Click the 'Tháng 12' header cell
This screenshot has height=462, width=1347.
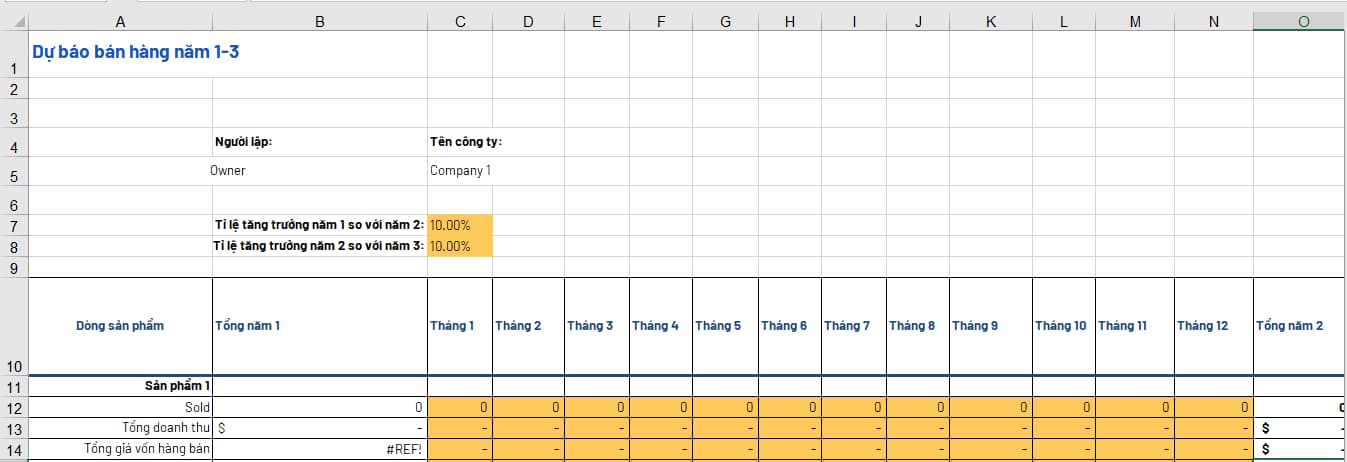pos(1213,326)
